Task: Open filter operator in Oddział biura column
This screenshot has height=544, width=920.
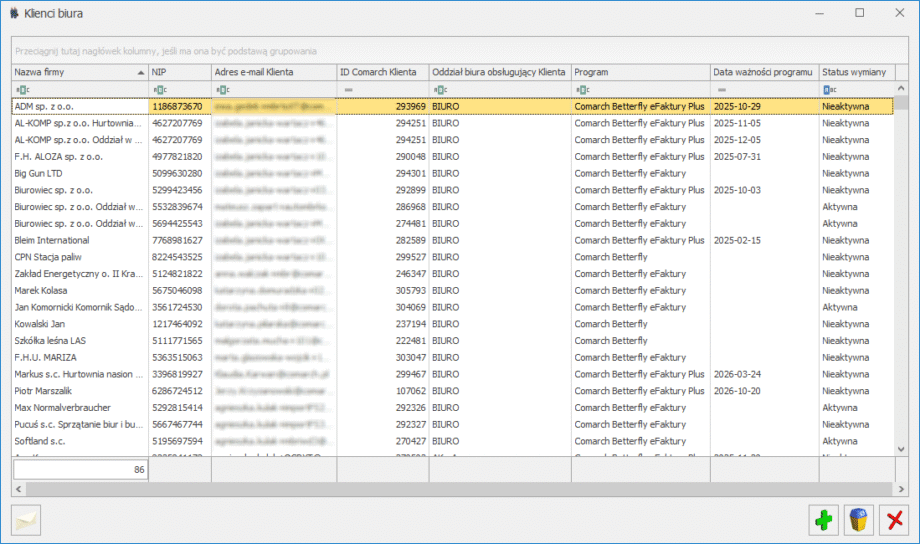Action: click(x=439, y=89)
